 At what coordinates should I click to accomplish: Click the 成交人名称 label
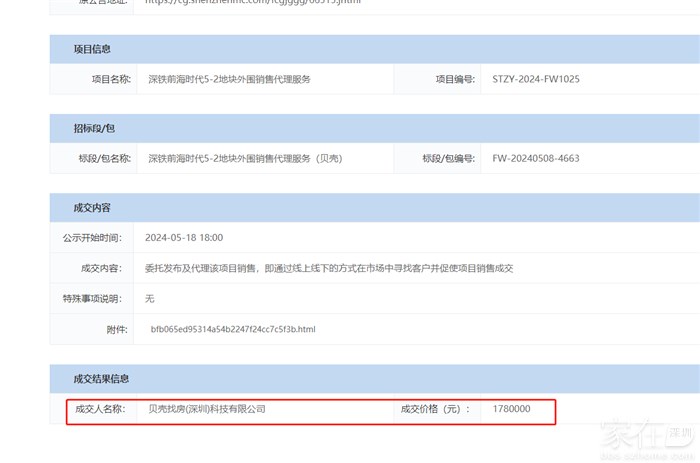100,409
